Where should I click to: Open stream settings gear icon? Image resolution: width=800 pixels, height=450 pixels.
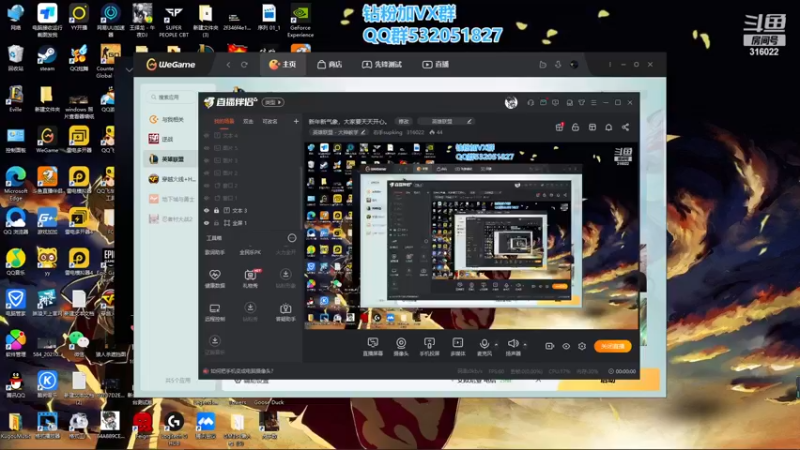coord(582,346)
